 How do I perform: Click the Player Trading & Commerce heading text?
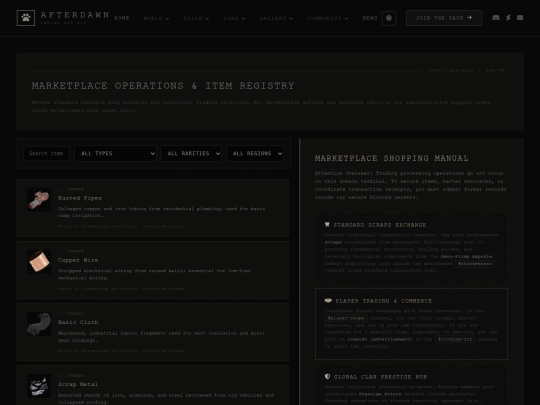pyautogui.click(x=384, y=301)
